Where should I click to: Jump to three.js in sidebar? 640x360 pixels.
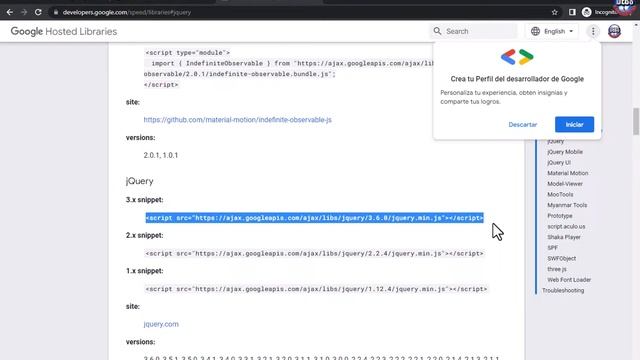click(x=557, y=269)
